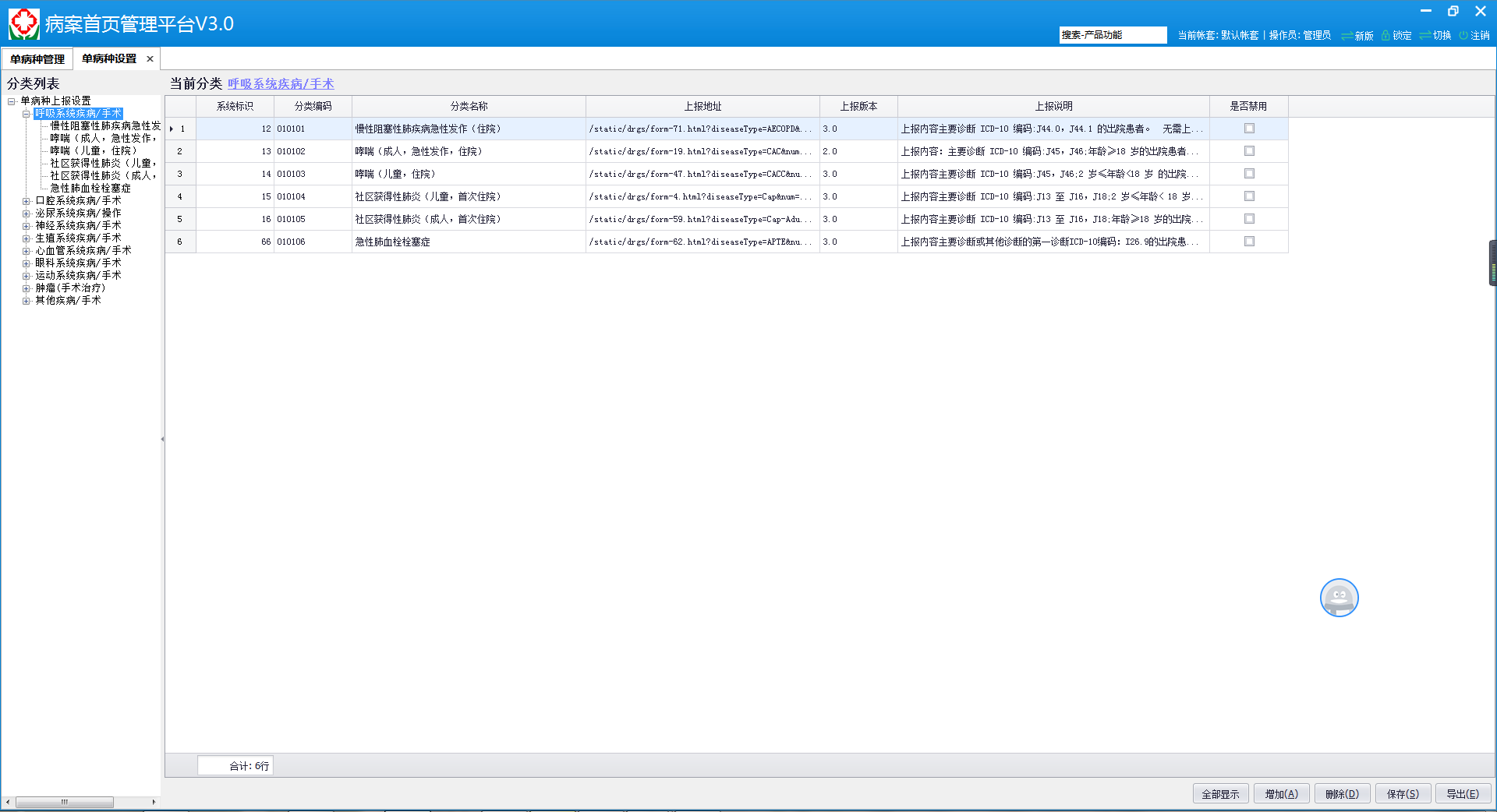Check 是否禁用 for code 010103 row
The width and height of the screenshot is (1497, 812).
click(x=1249, y=174)
